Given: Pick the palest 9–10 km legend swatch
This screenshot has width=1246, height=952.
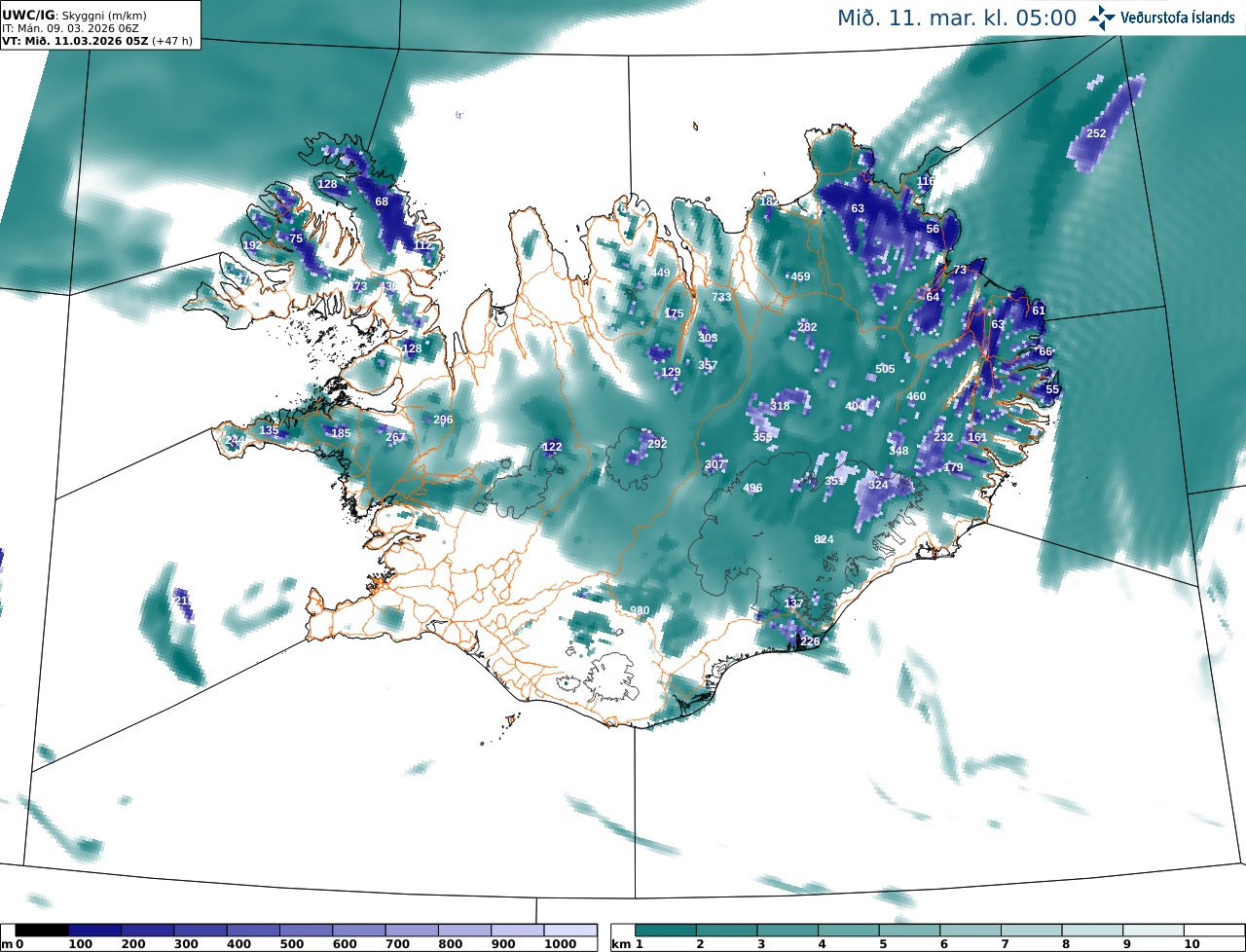Looking at the screenshot, I should tap(1154, 931).
